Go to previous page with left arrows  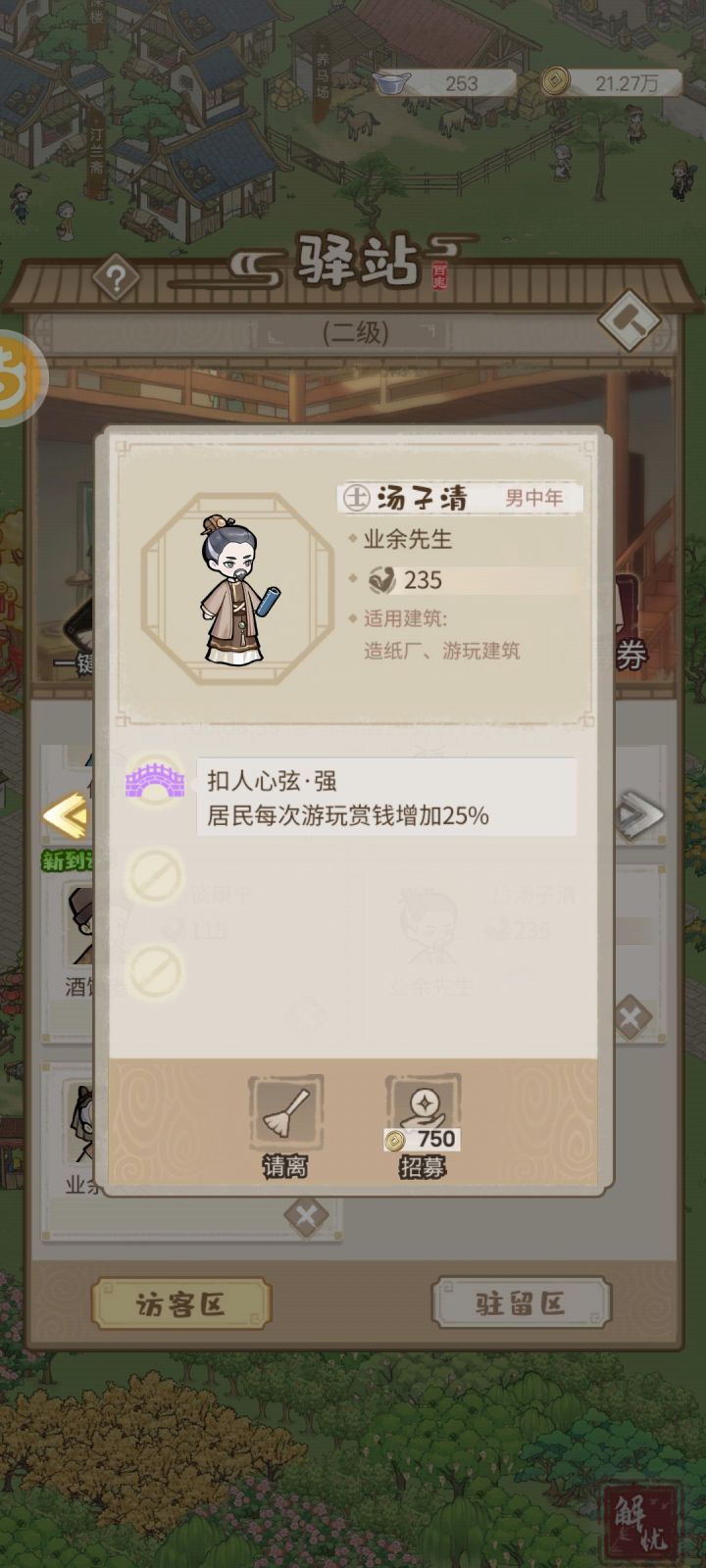point(67,815)
